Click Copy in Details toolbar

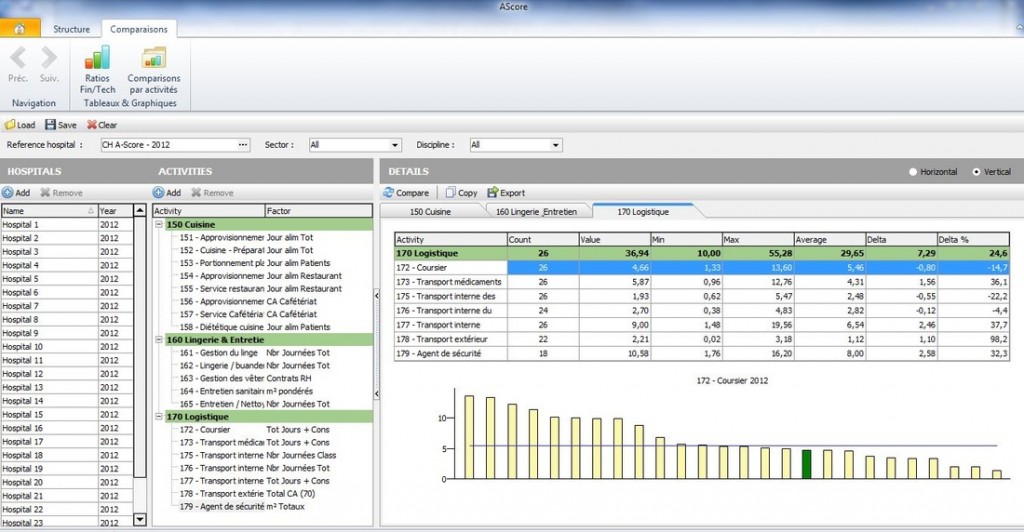pyautogui.click(x=461, y=193)
